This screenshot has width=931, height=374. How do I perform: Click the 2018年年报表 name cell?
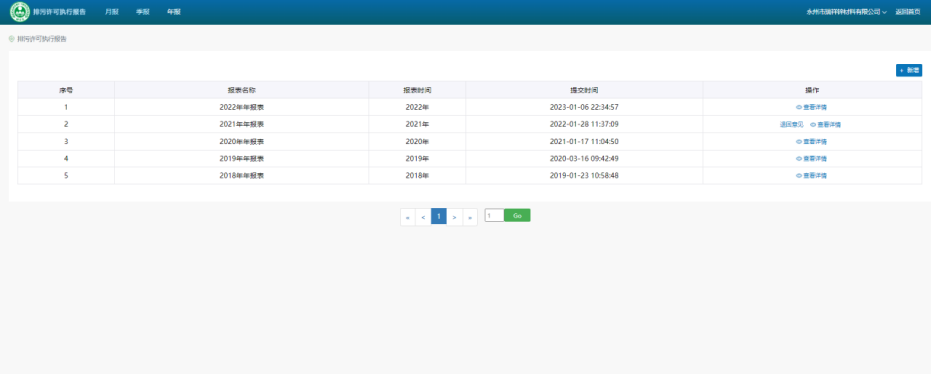point(242,176)
